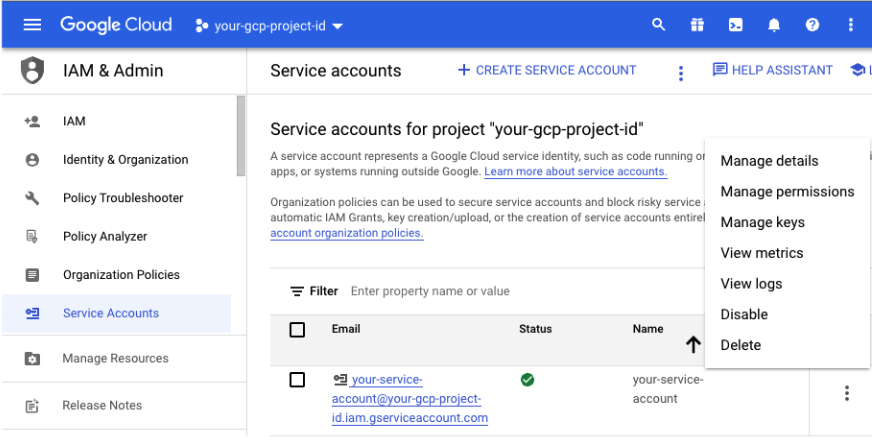Click Service Accounts key icon in sidebar

(x=32, y=314)
